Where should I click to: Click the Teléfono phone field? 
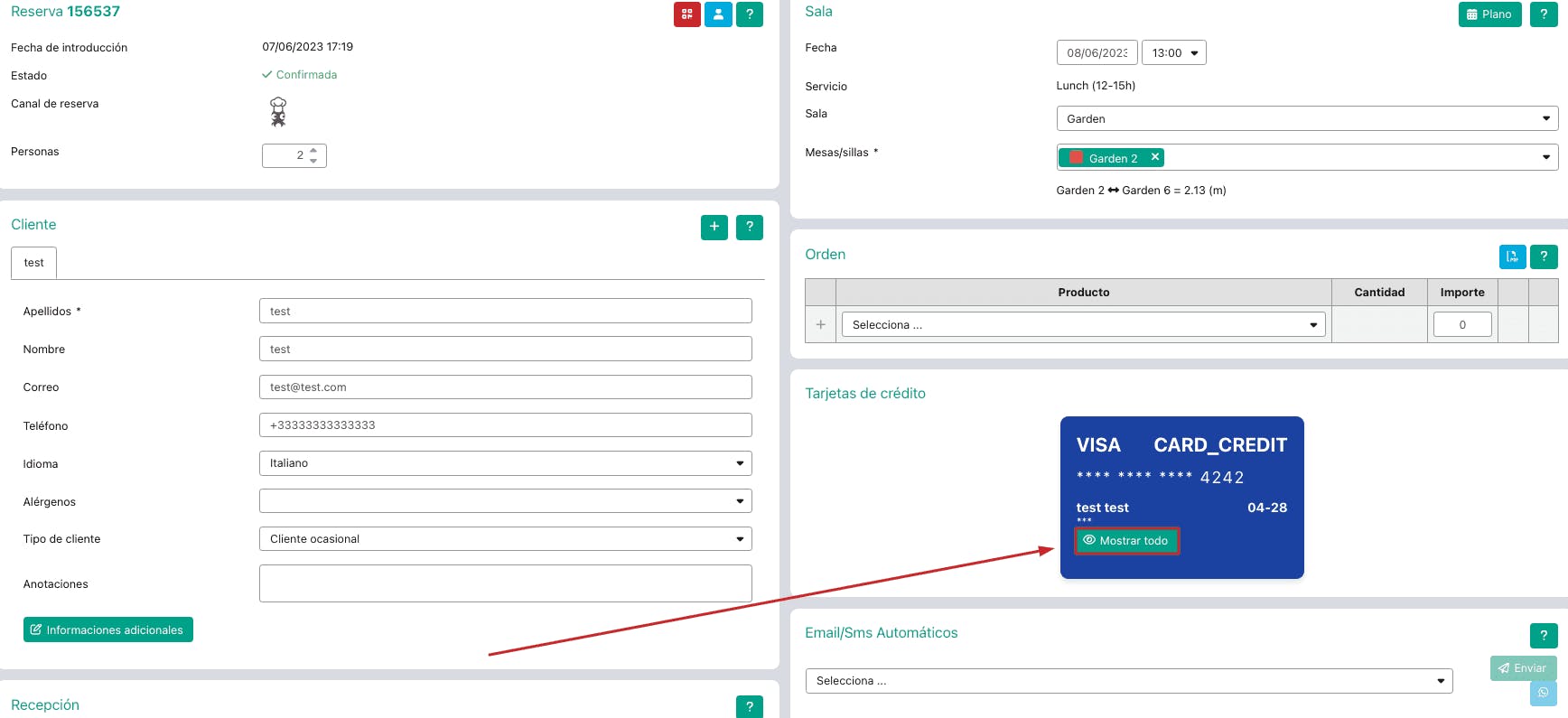point(505,424)
